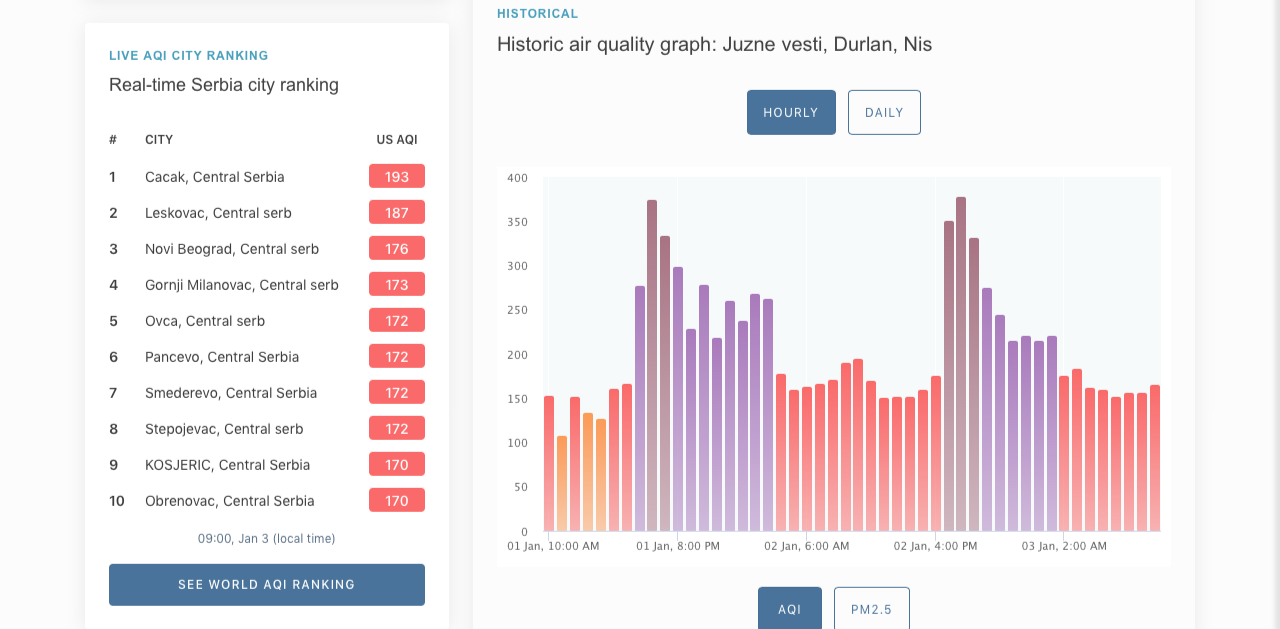Switch graph to Daily view
This screenshot has height=629, width=1280.
click(884, 112)
